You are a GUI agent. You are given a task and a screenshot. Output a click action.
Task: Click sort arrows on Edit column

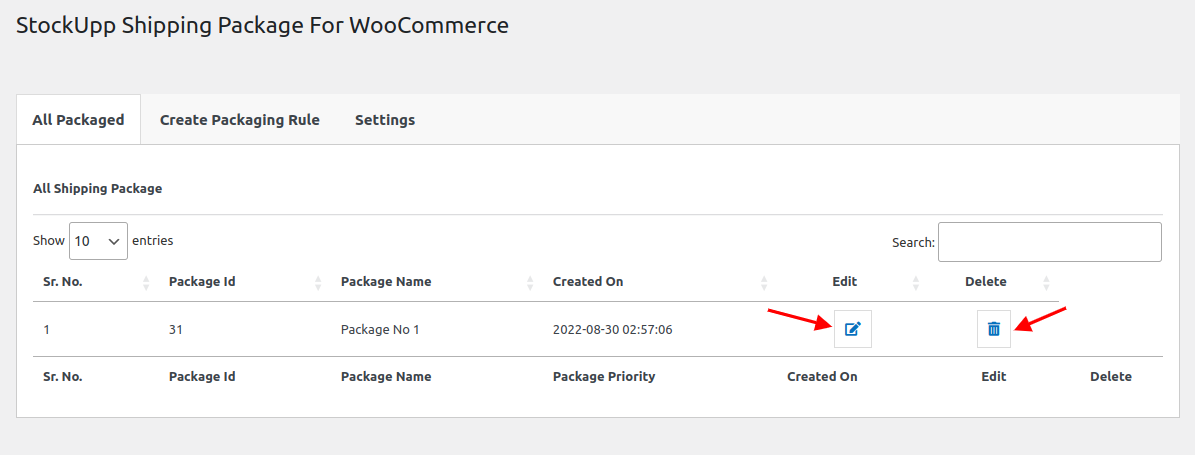click(916, 282)
